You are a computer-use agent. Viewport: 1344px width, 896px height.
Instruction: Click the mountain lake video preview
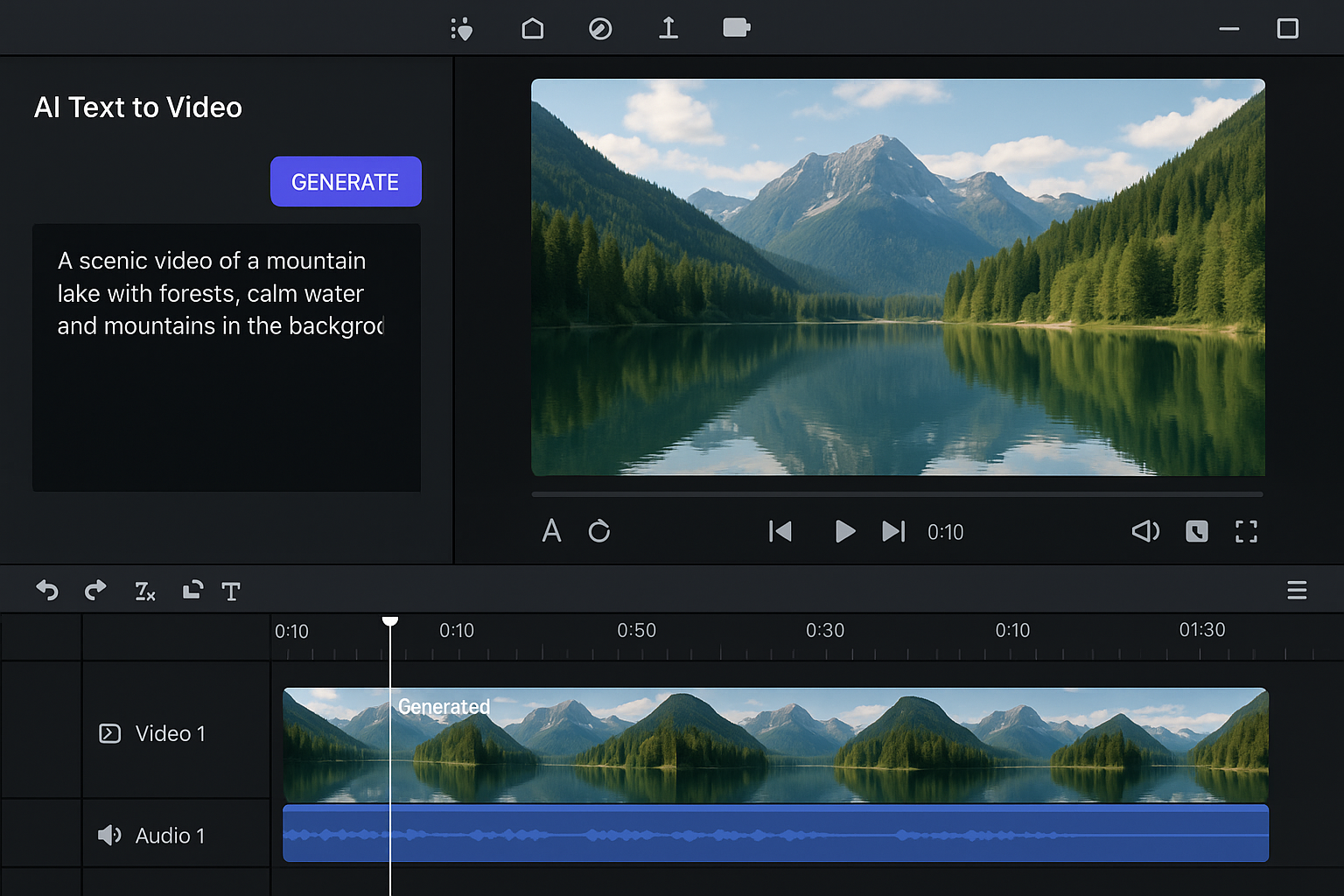click(x=898, y=277)
